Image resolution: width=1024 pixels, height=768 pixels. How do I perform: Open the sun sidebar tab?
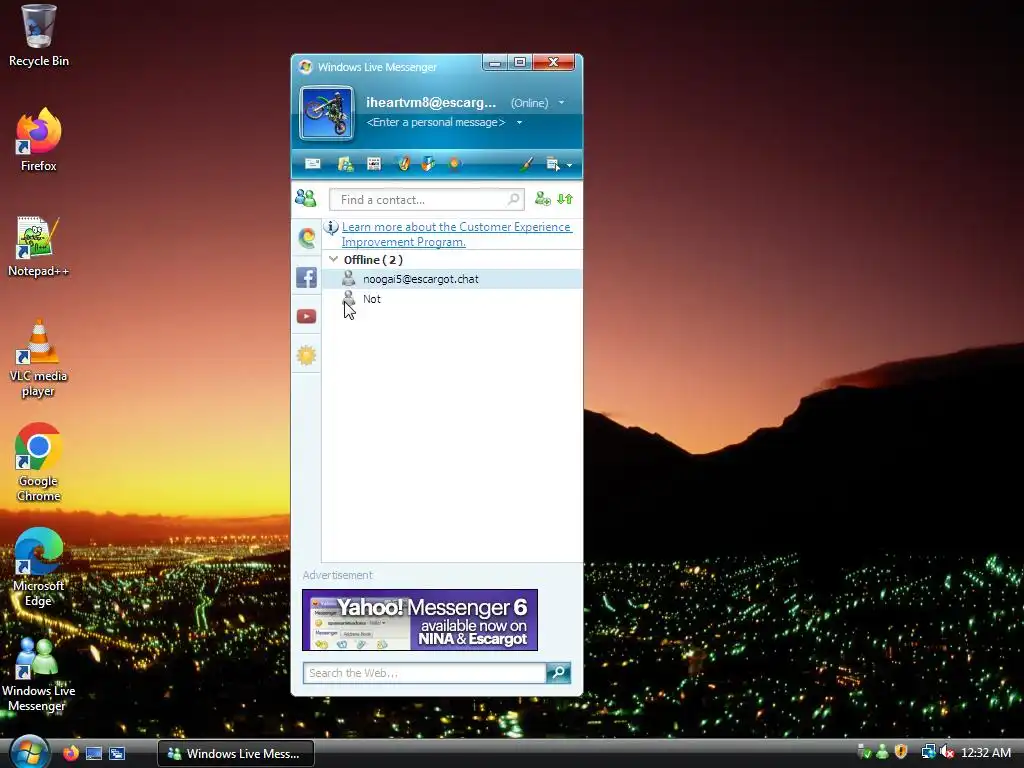pos(306,355)
